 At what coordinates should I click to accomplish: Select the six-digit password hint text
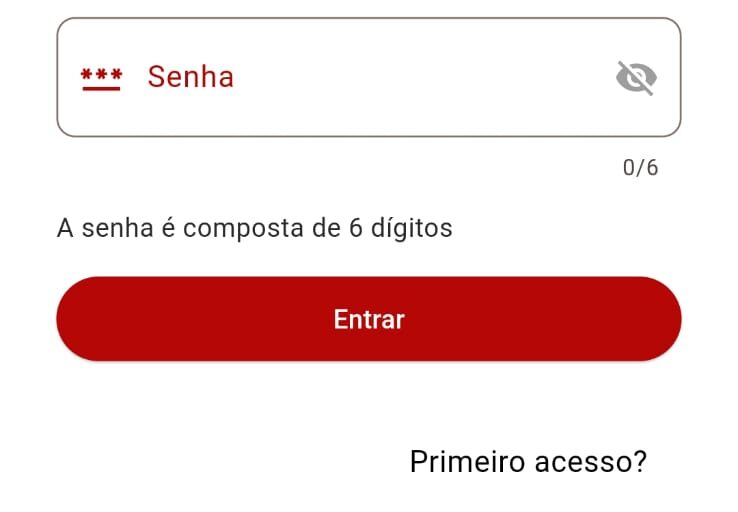[255, 228]
